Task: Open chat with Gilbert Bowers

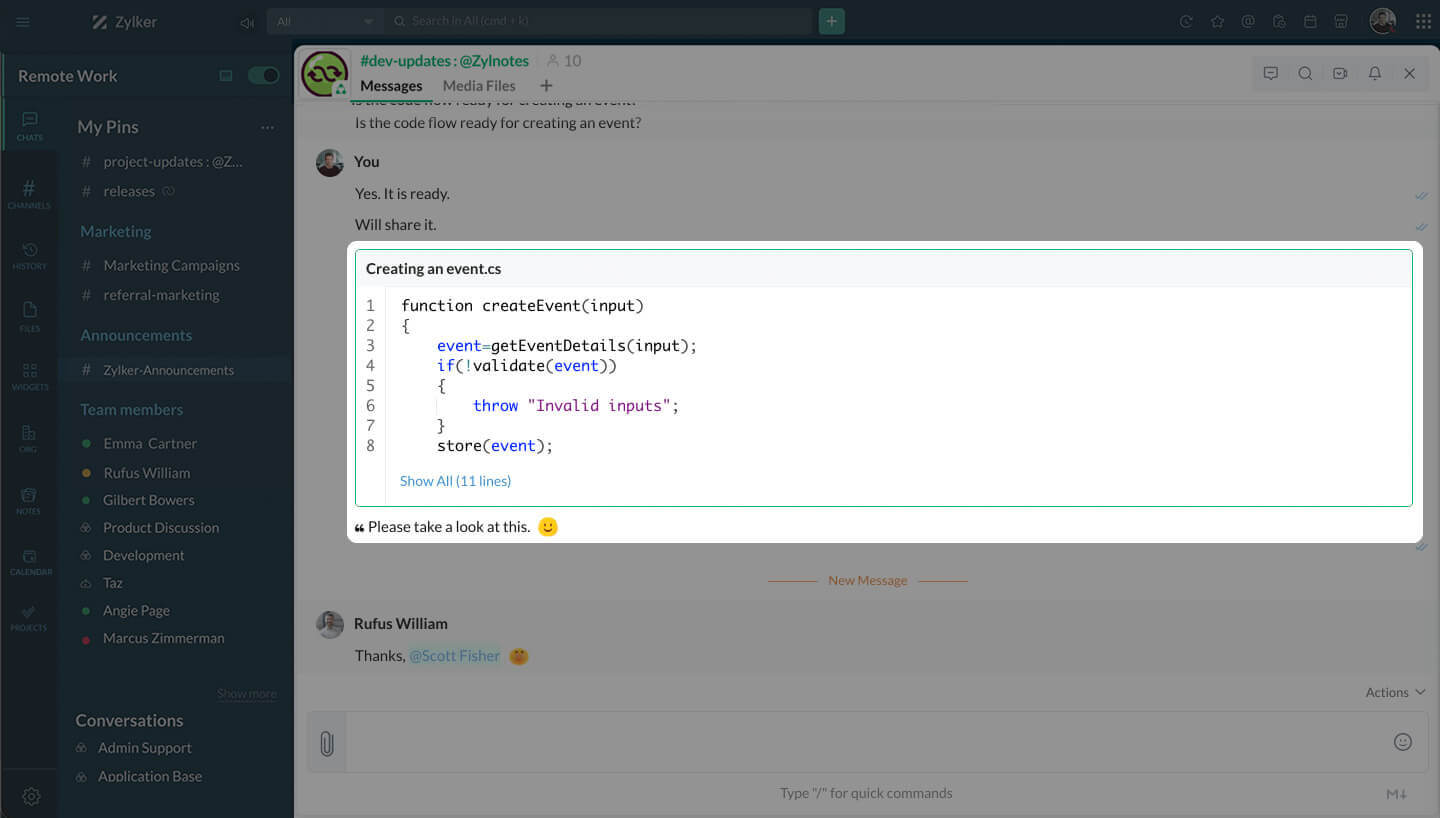Action: (148, 500)
